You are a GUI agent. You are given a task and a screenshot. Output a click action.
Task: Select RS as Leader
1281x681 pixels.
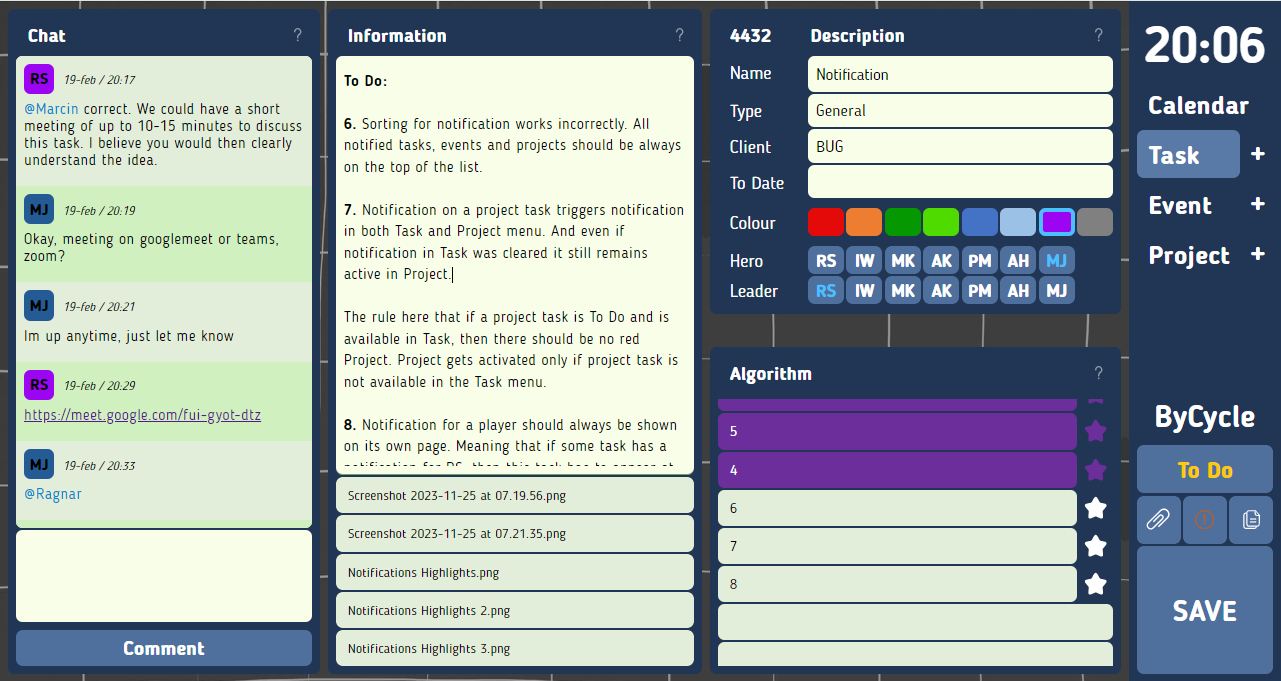(826, 291)
